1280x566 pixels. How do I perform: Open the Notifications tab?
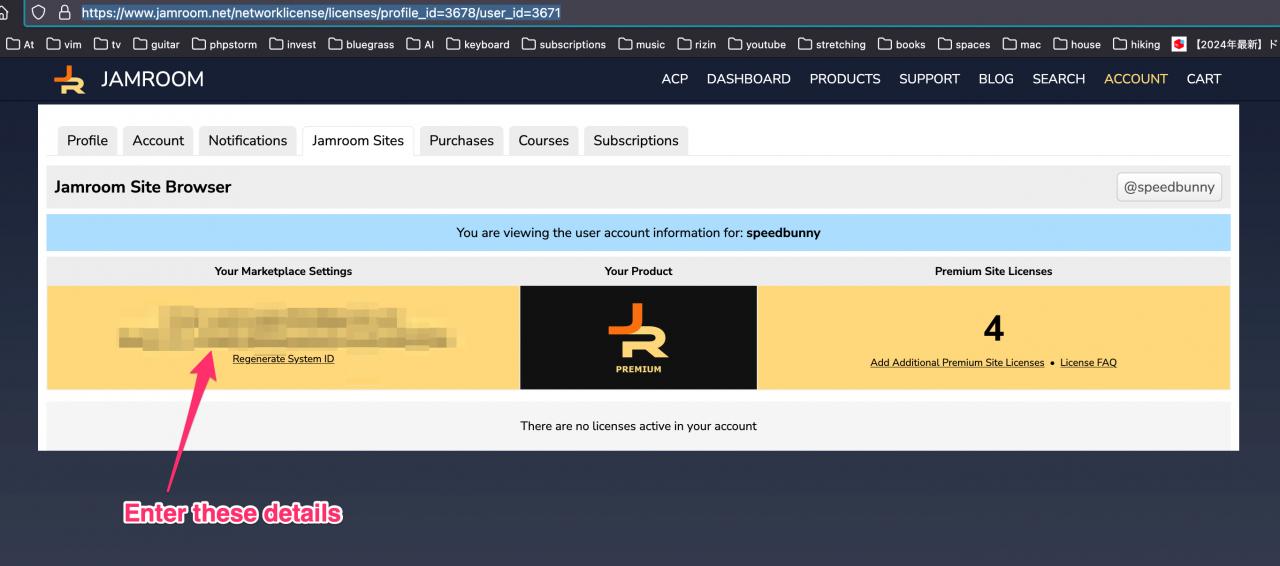point(247,140)
